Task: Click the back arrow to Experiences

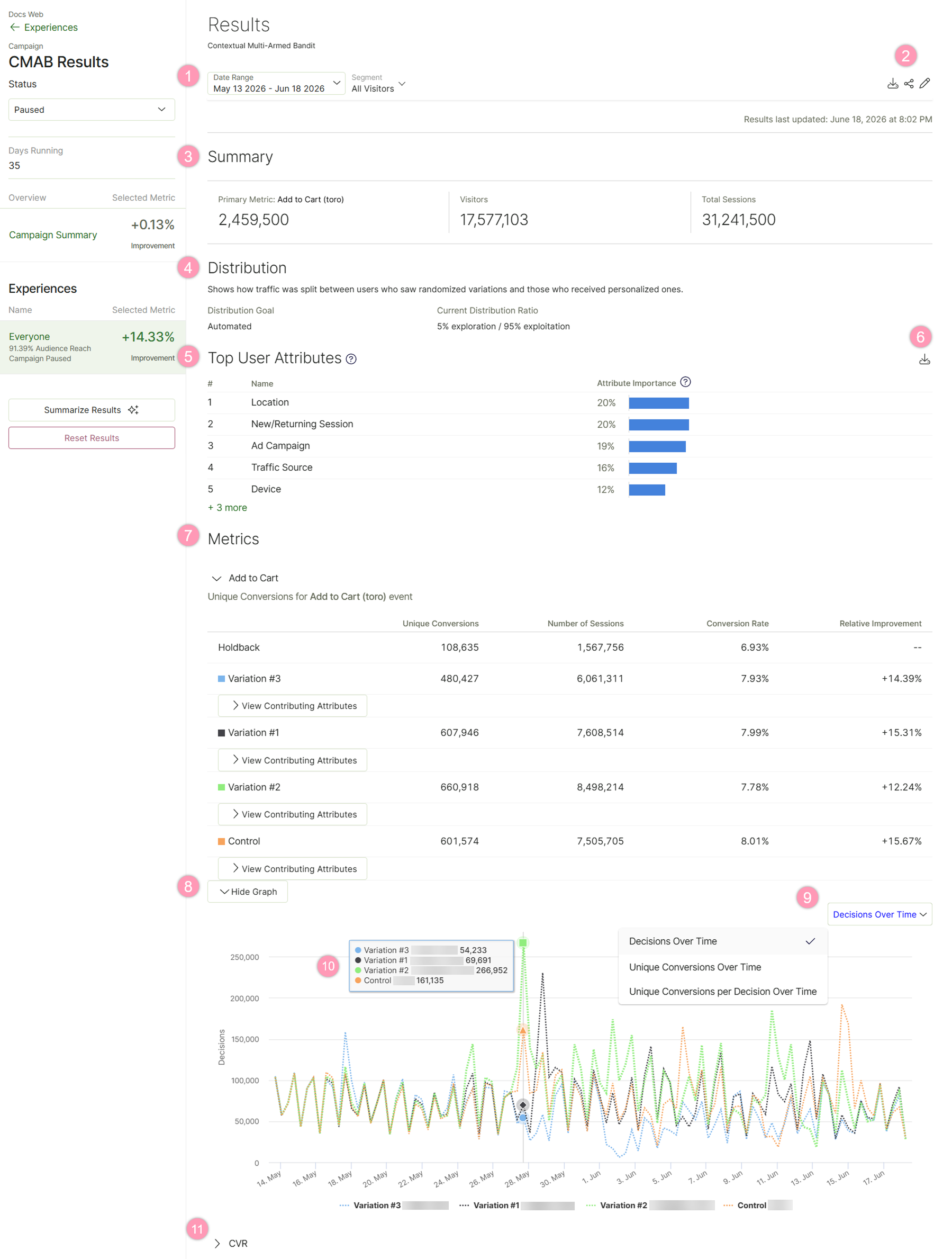Action: pos(15,28)
